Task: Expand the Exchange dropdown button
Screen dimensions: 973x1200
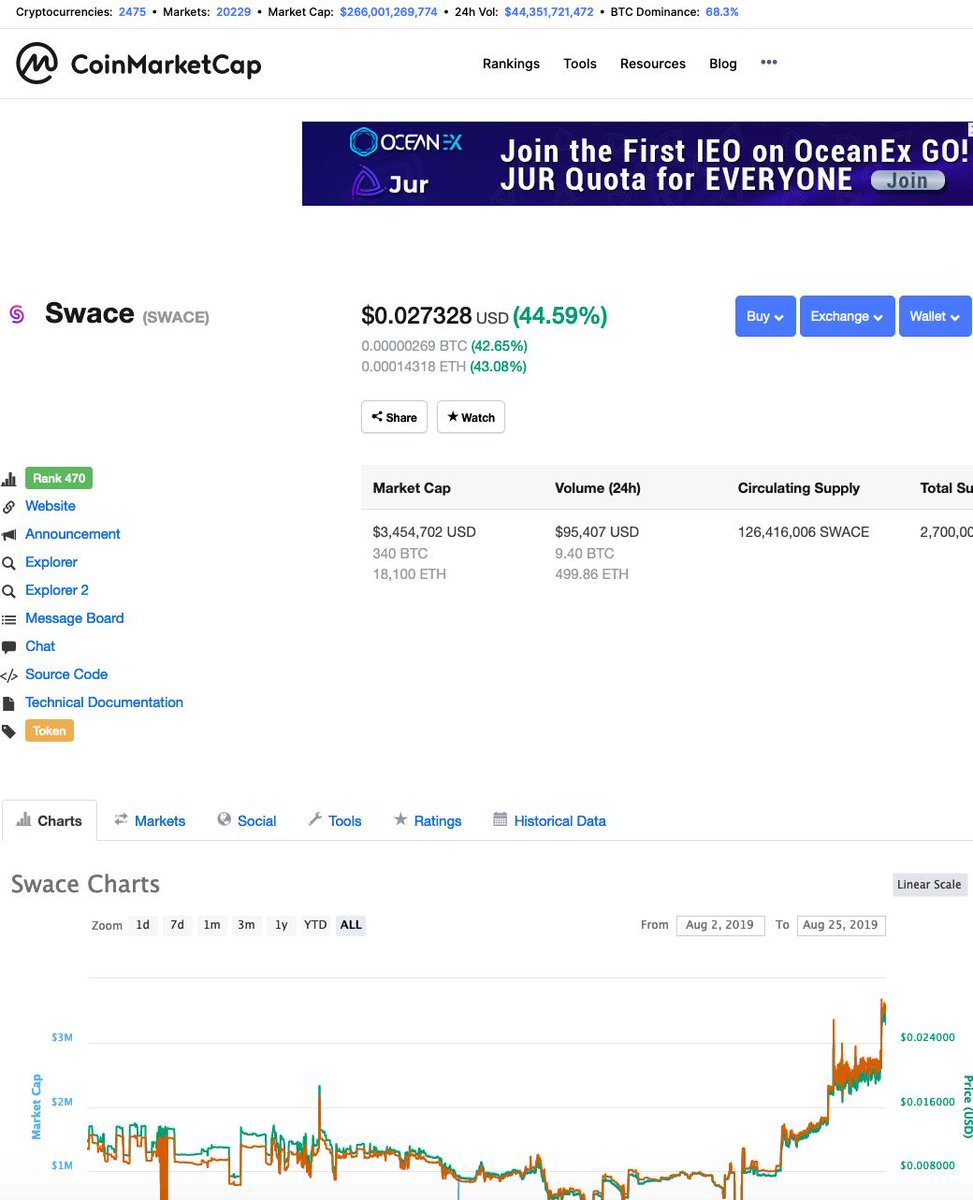Action: pos(847,316)
